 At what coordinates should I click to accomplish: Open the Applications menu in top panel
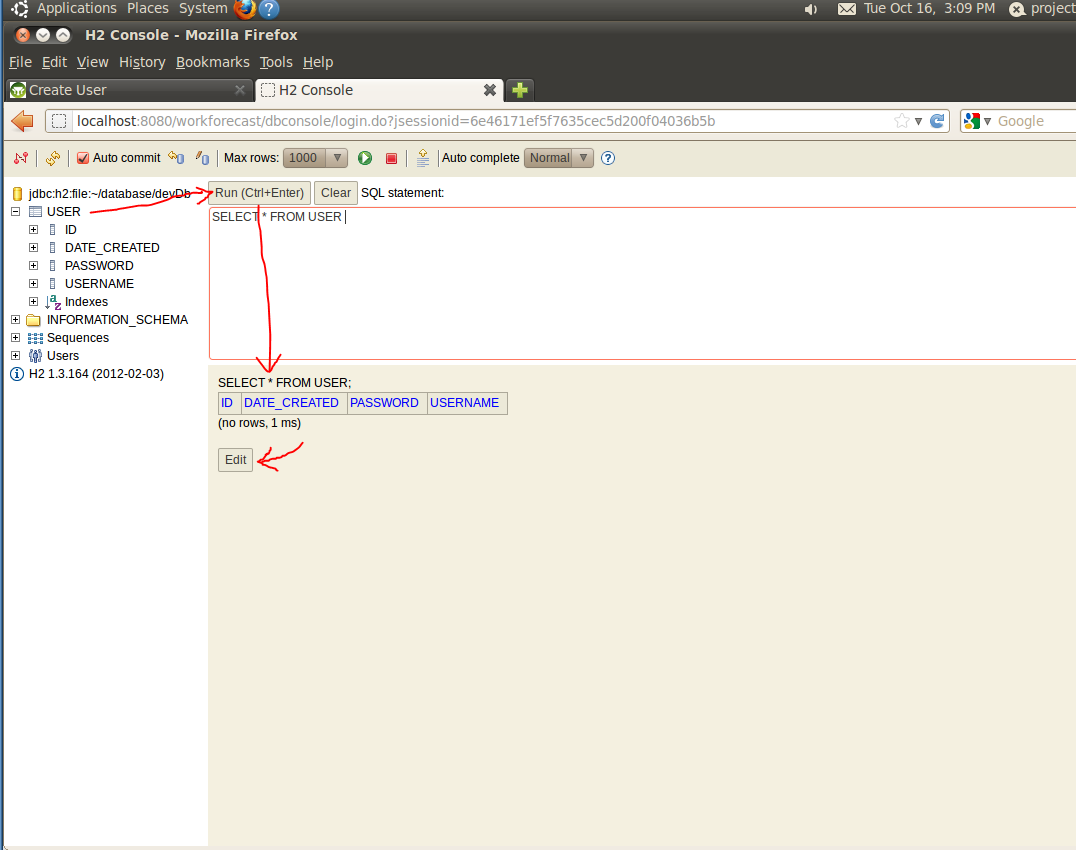tap(77, 8)
